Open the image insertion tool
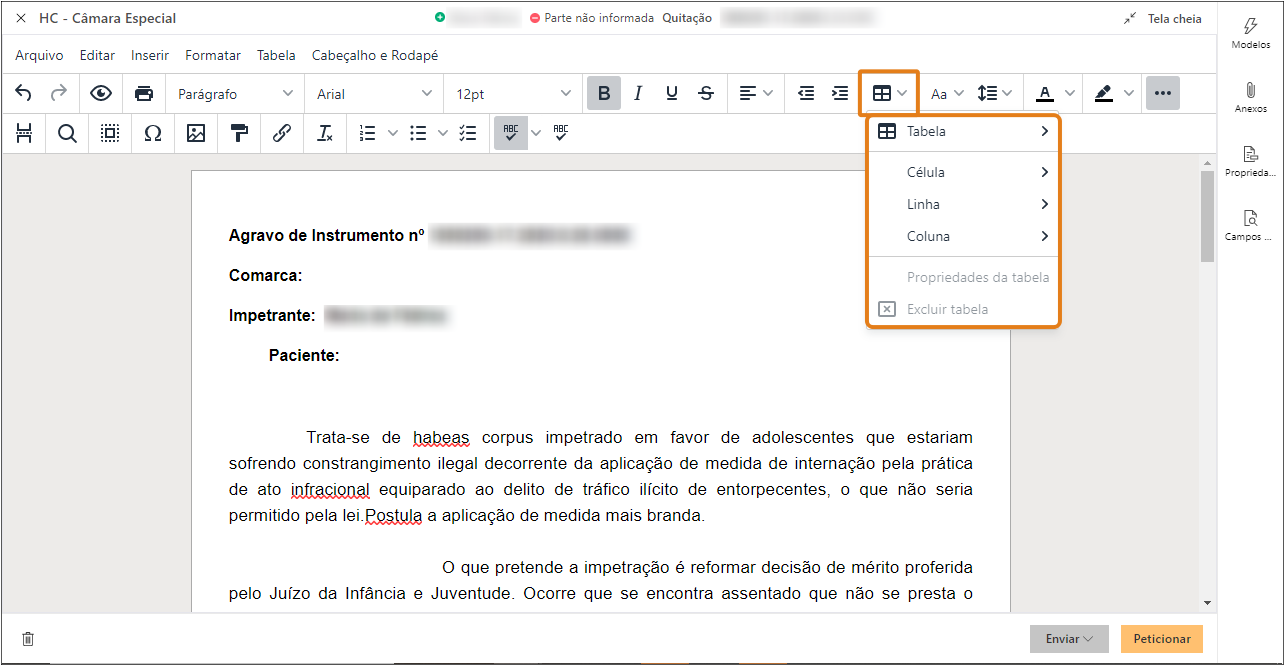 click(x=195, y=132)
